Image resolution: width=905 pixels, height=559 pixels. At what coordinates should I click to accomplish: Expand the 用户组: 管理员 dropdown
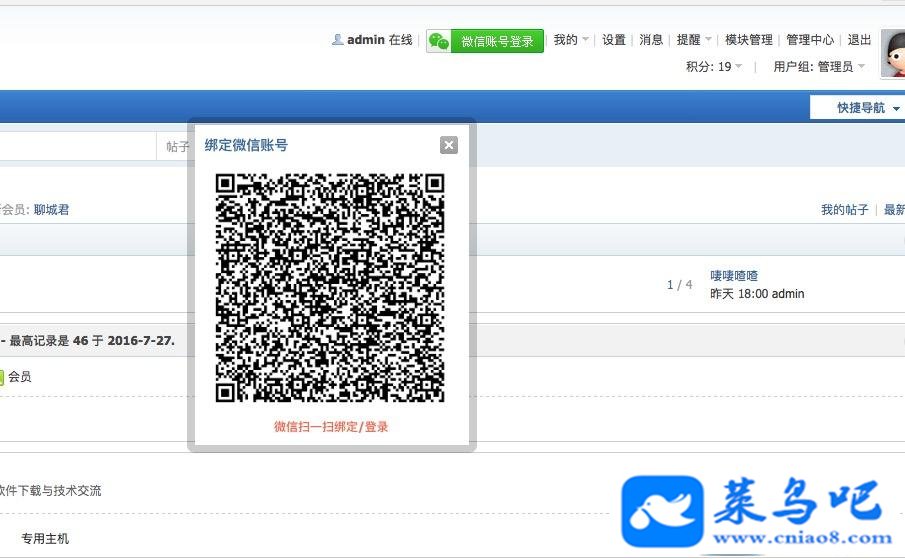pos(818,66)
